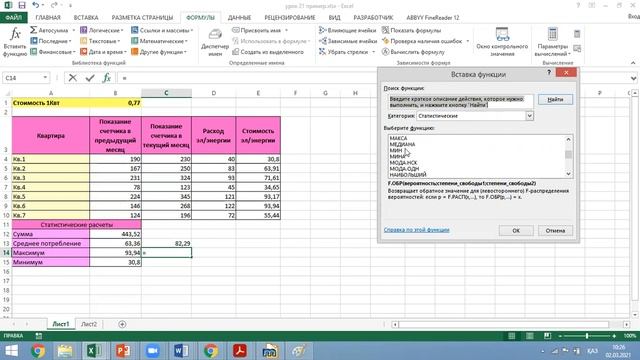Click the zoom in plus button
Viewport: 640px width, 360px height.
click(x=614, y=336)
